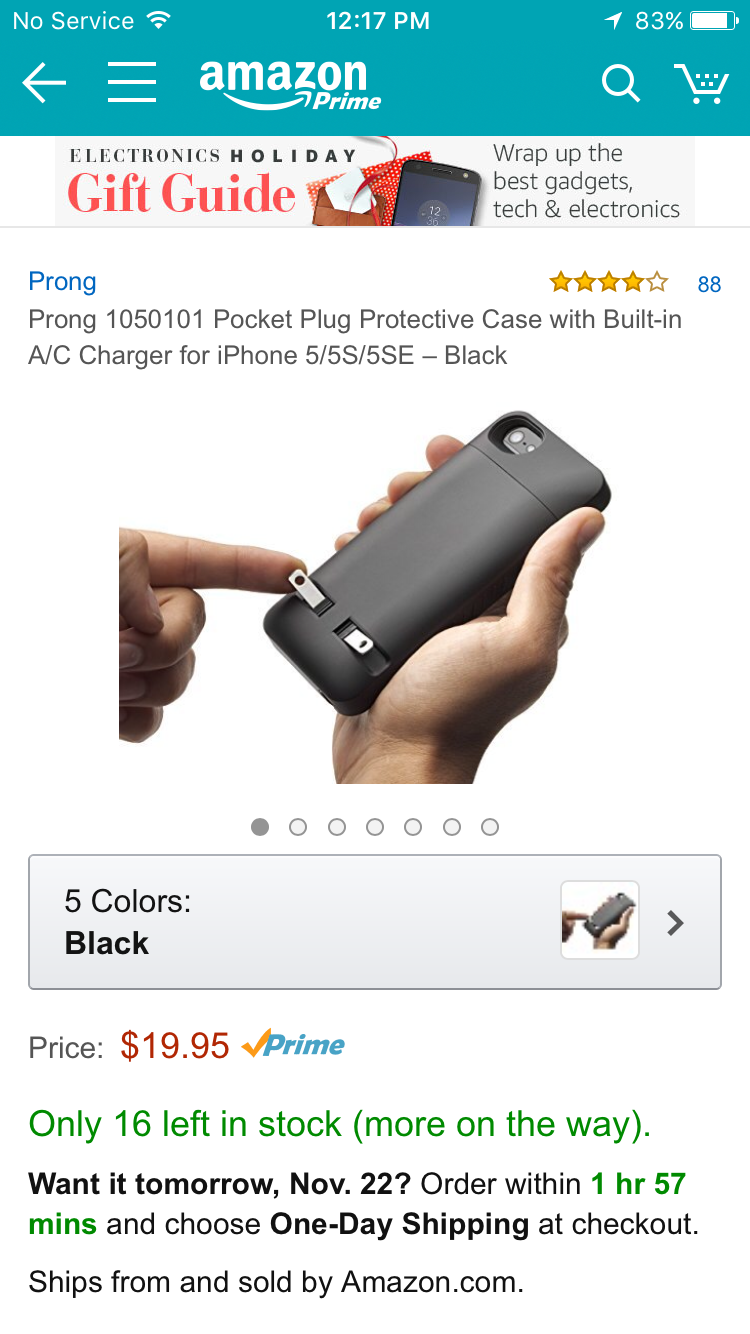Select the last image page dot
This screenshot has width=750, height=1334.
[490, 827]
